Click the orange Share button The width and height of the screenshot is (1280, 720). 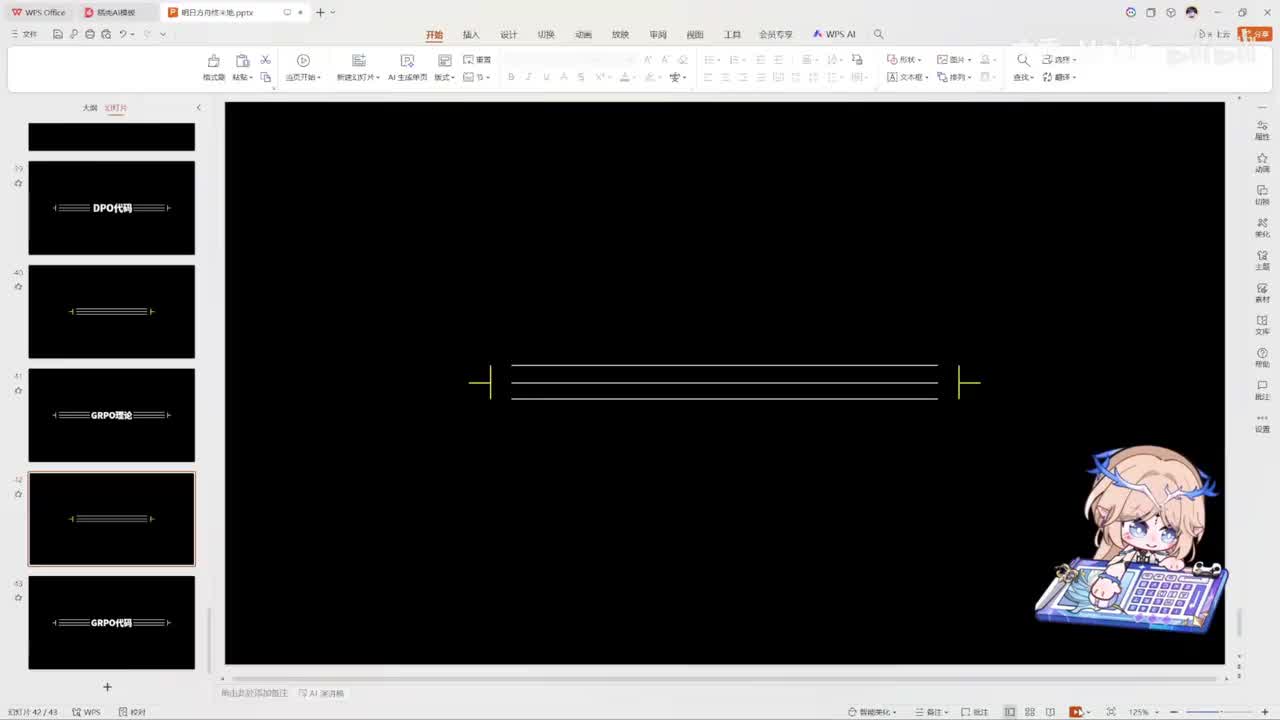click(1254, 34)
